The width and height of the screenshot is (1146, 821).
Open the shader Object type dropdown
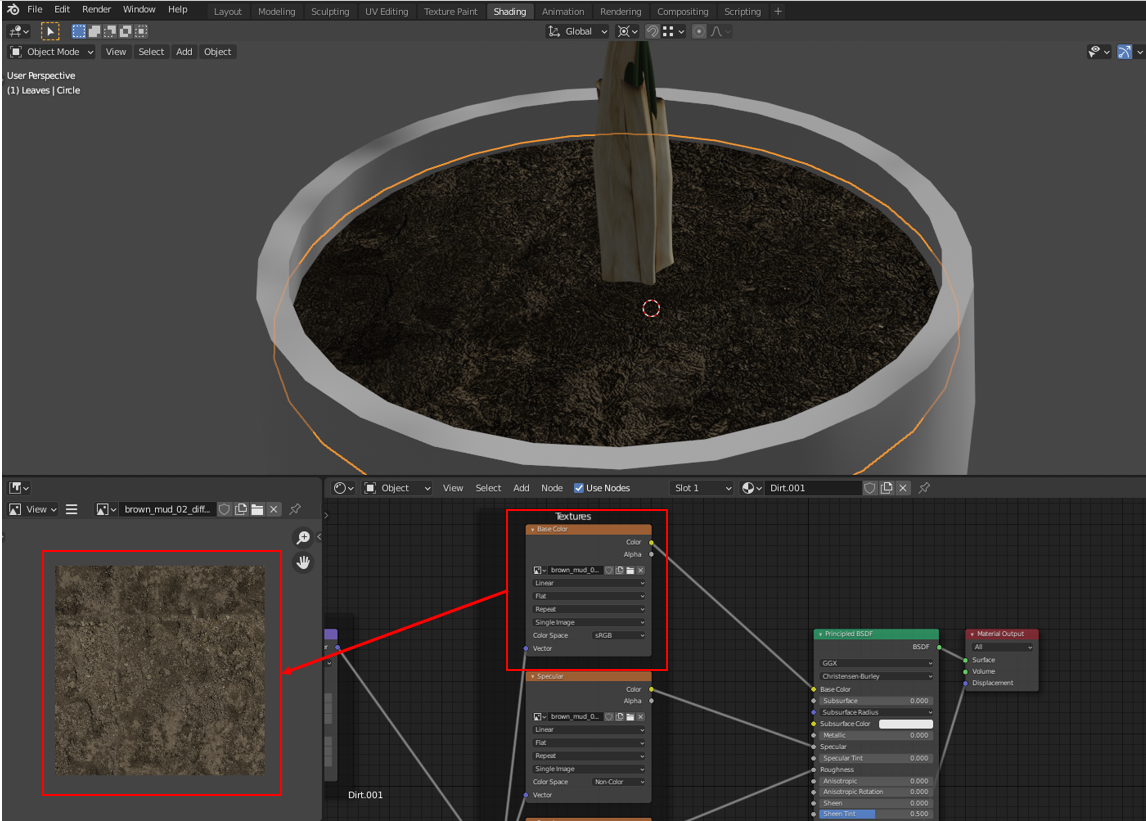pyautogui.click(x=398, y=488)
